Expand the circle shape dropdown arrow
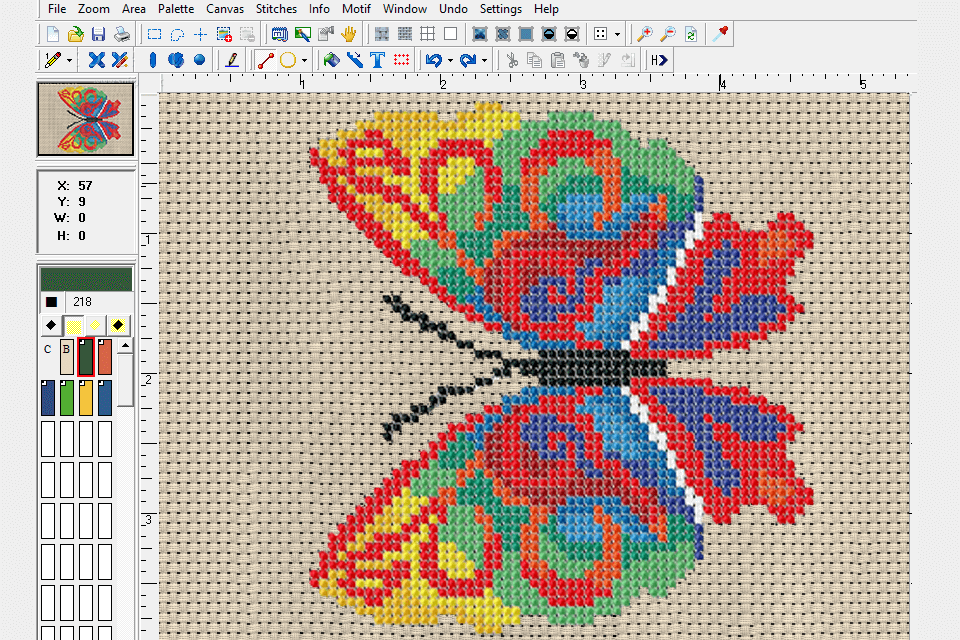Image resolution: width=960 pixels, height=640 pixels. [304, 60]
